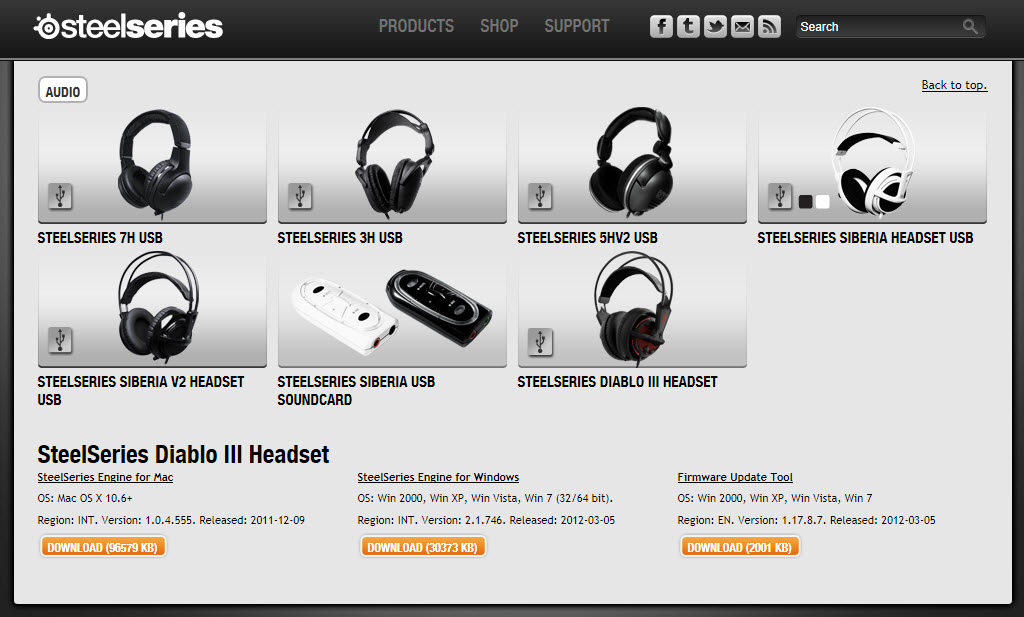Select white color swatch for Siberia Headset
Viewport: 1024px width, 617px height.
[x=823, y=202]
